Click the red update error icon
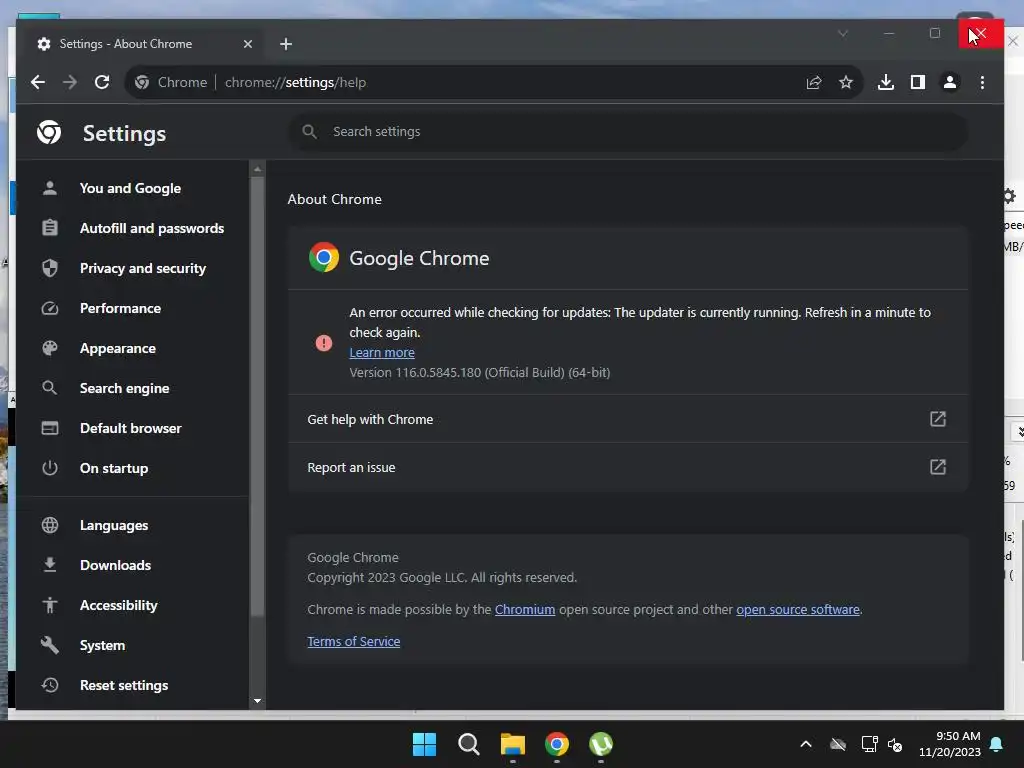Screen dimensions: 1024x768 pos(324,343)
